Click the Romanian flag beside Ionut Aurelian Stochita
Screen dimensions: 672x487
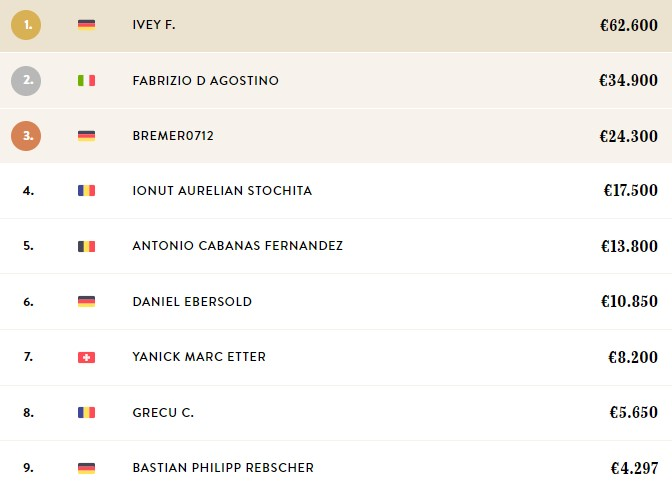pyautogui.click(x=86, y=191)
